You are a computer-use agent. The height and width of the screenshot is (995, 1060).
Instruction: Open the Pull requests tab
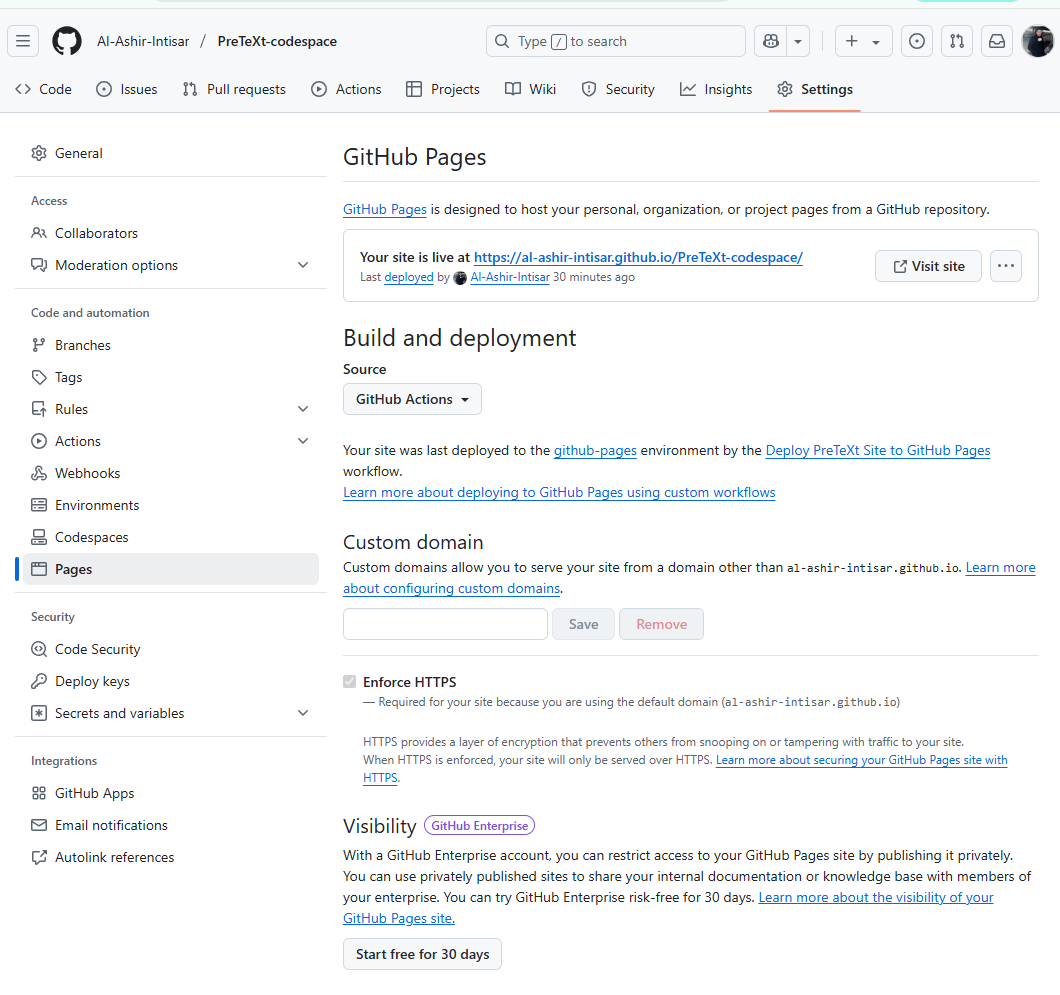[x=235, y=89]
